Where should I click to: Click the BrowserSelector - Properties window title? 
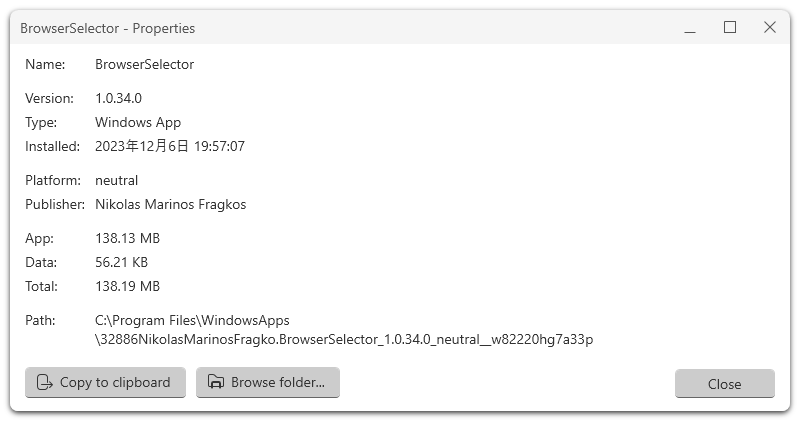click(108, 28)
